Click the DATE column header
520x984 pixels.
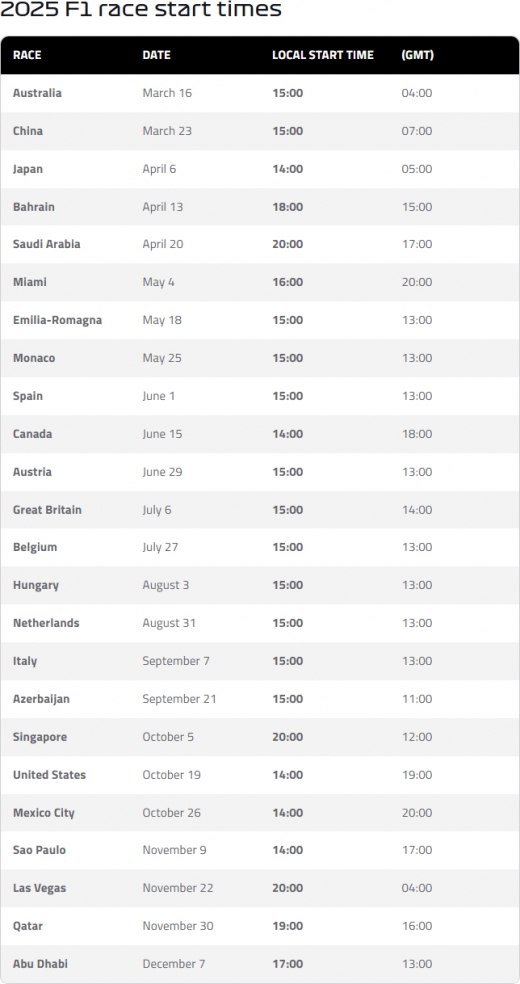click(x=156, y=55)
